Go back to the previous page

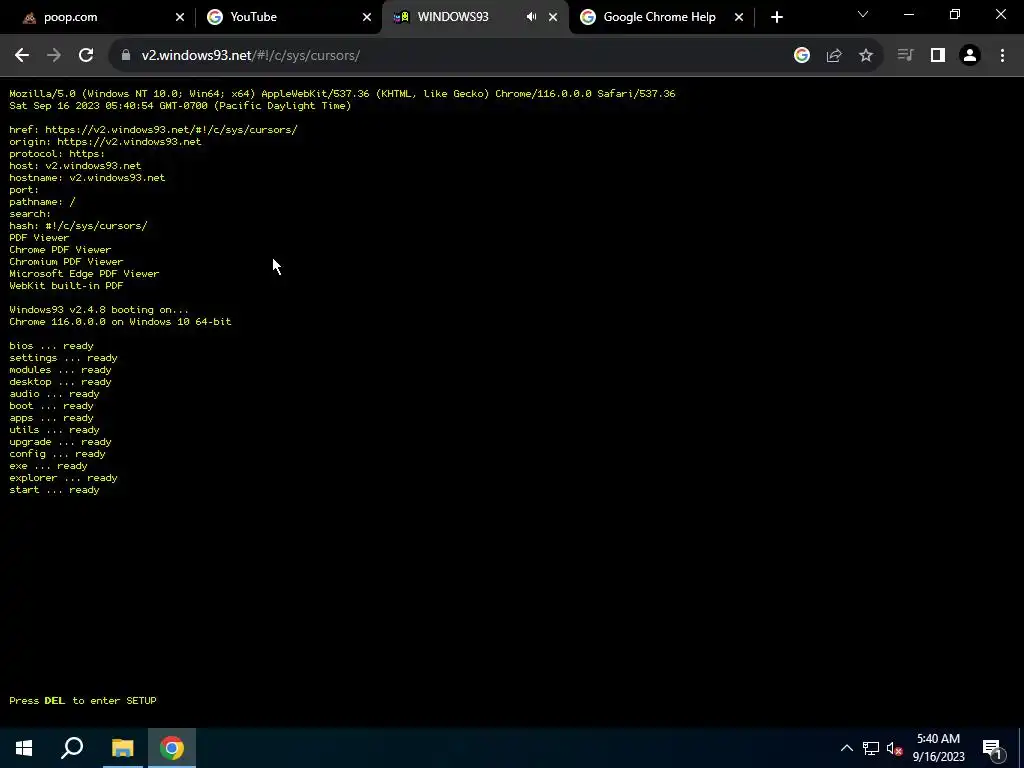coord(22,56)
